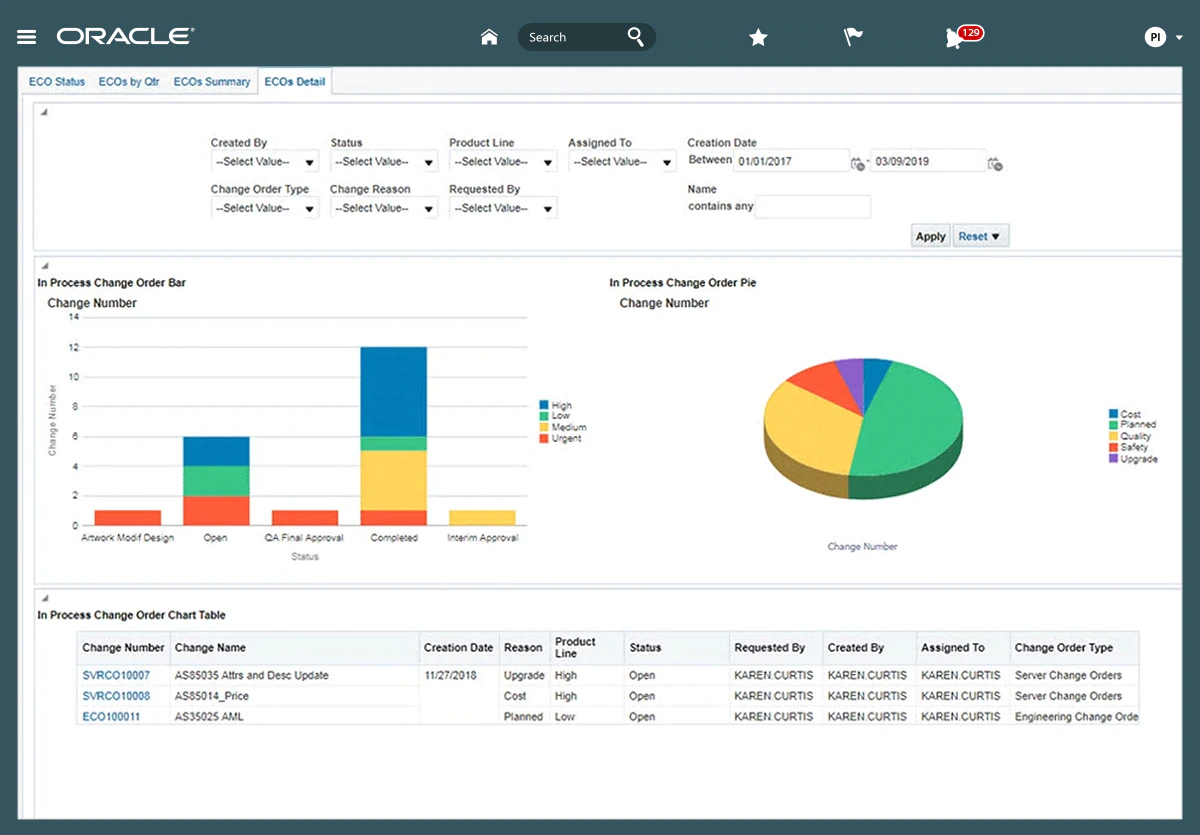
Task: Open notifications bell with 129 badge
Action: point(955,38)
